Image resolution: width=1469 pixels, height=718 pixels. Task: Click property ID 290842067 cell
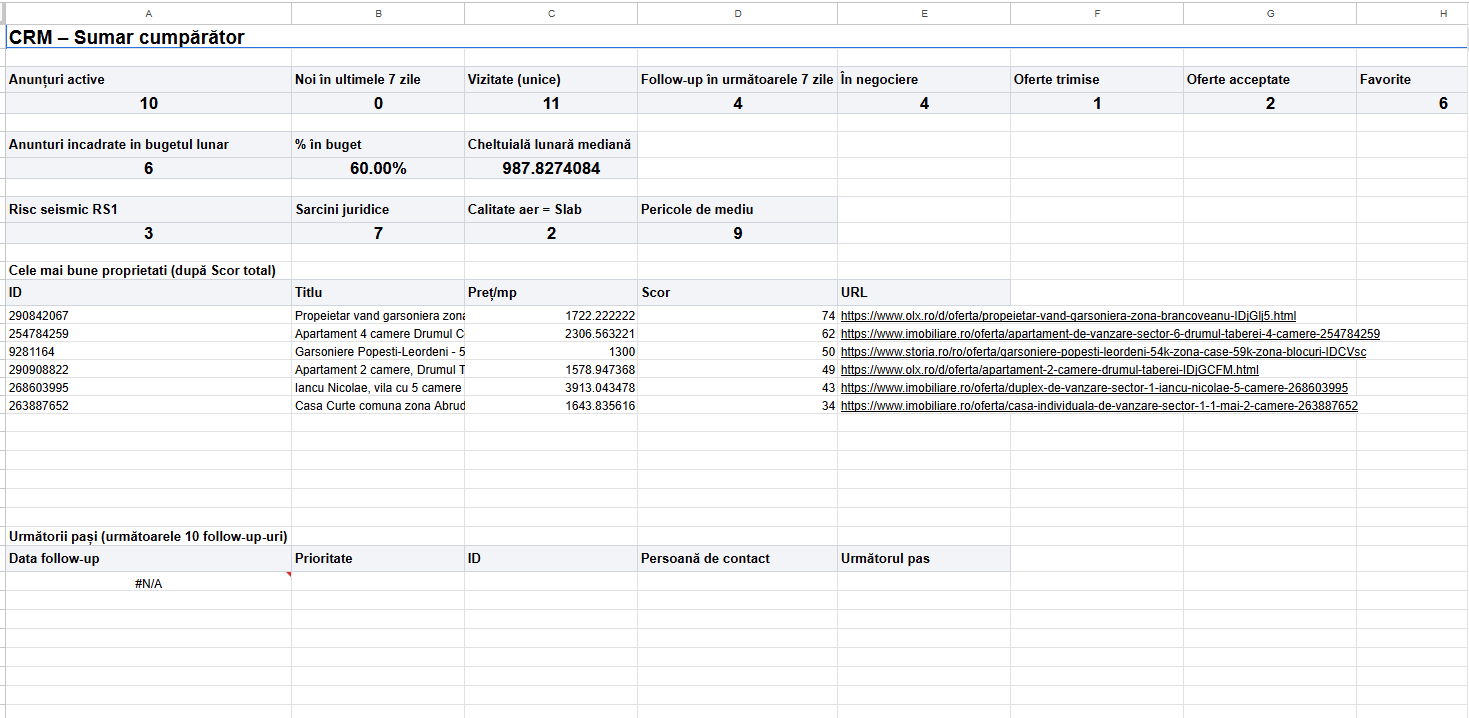pyautogui.click(x=148, y=316)
